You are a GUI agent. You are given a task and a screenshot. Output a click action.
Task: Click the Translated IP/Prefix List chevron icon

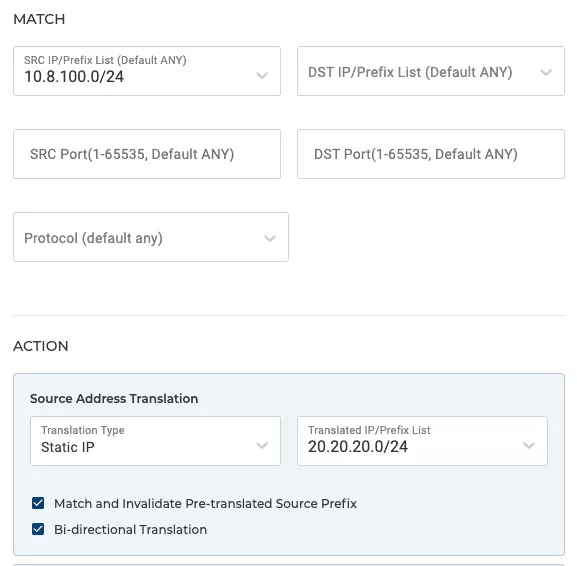529,446
